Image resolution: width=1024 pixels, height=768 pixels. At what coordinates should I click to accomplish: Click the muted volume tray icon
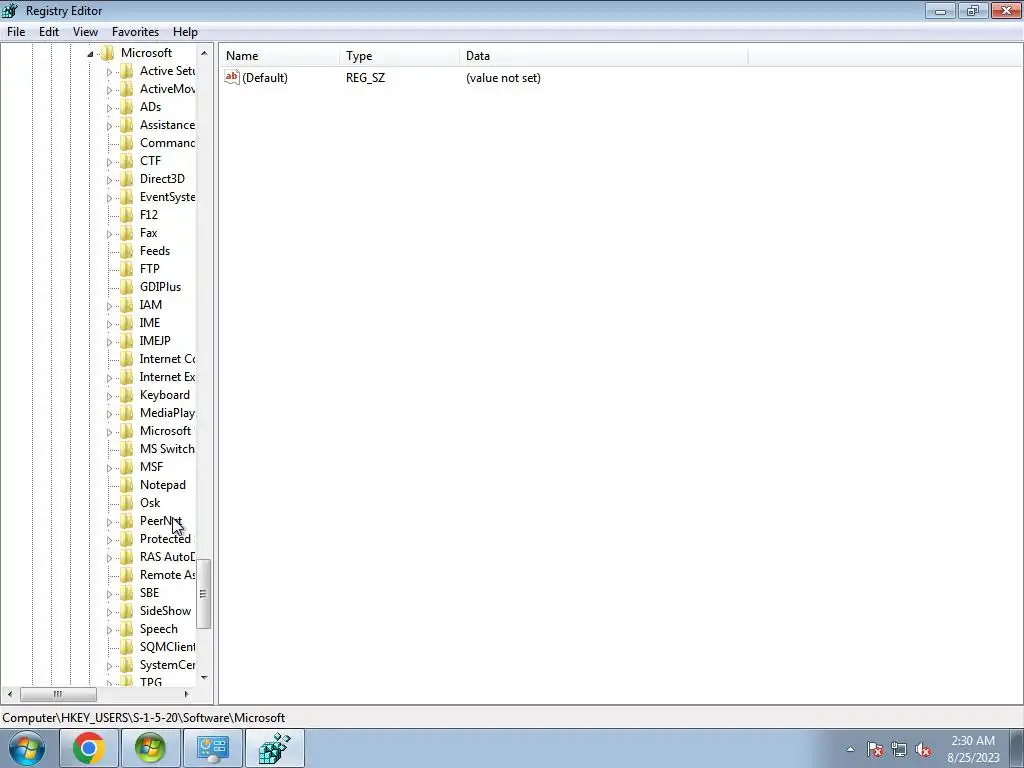coord(923,749)
